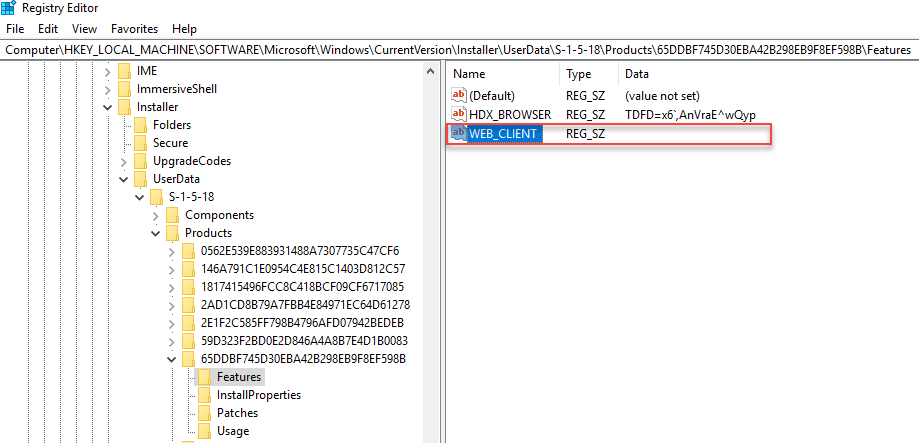Expand the 146A791C1E0954C4E815C1403D812C57 key
This screenshot has height=443, width=919.
[171, 270]
